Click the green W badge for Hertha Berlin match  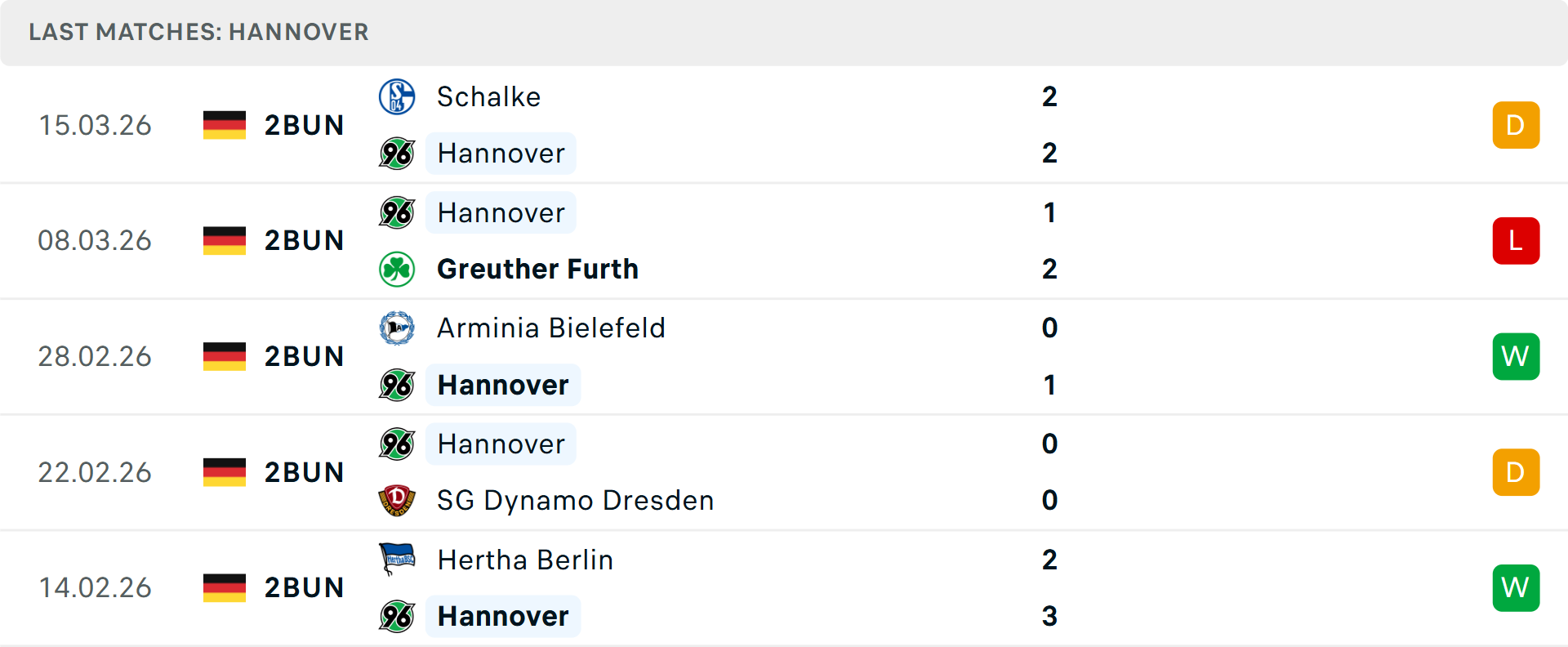coord(1516,588)
